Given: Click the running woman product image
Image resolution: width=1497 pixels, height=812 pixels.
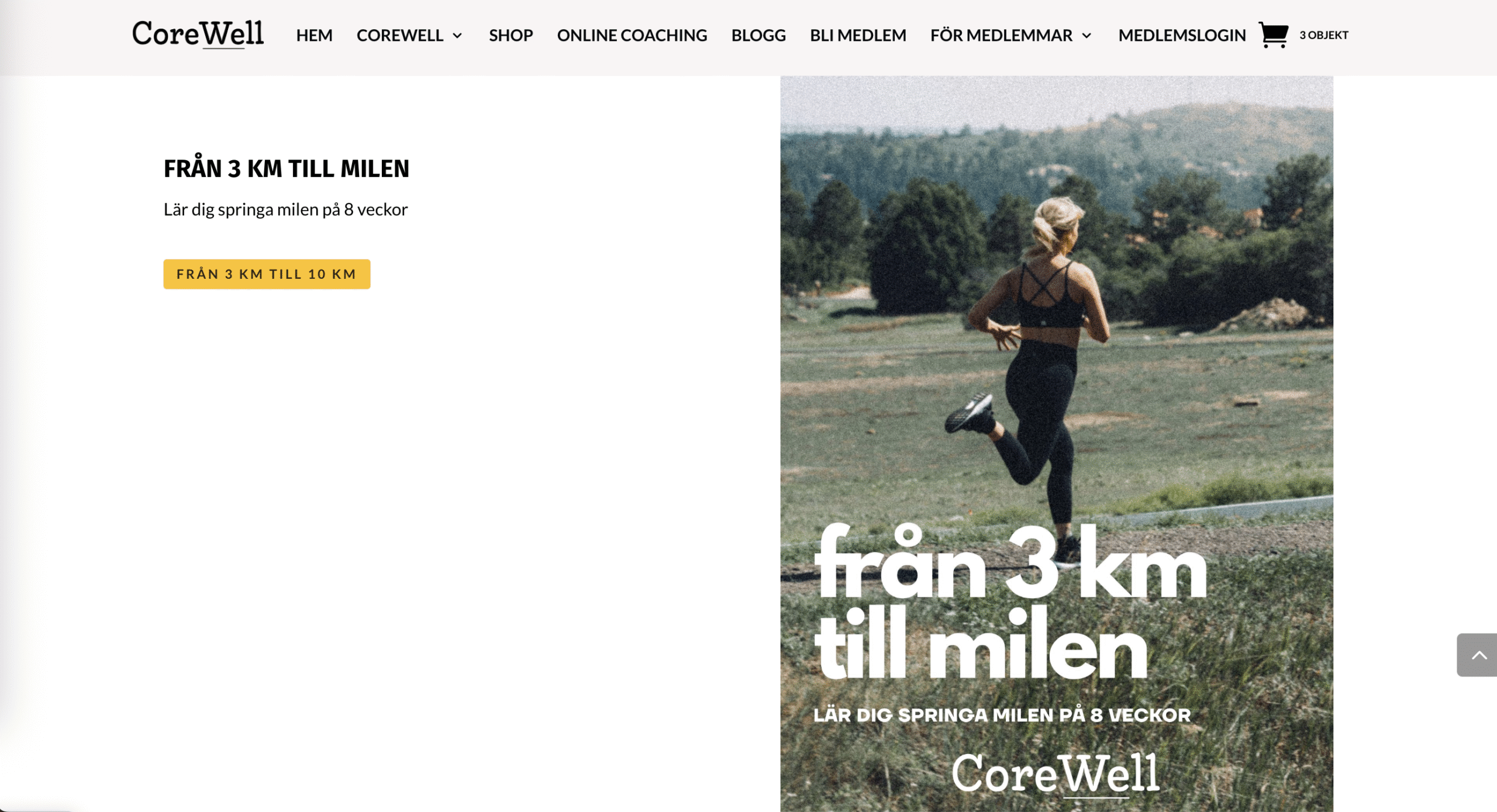Looking at the screenshot, I should click(x=1057, y=443).
